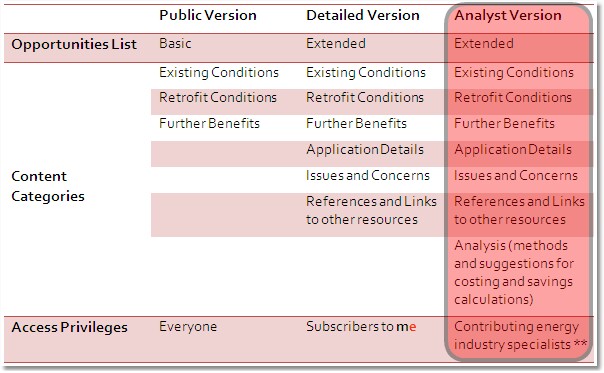The height and width of the screenshot is (373, 604).
Task: Click the Opportunities List row label
Action: 74,44
